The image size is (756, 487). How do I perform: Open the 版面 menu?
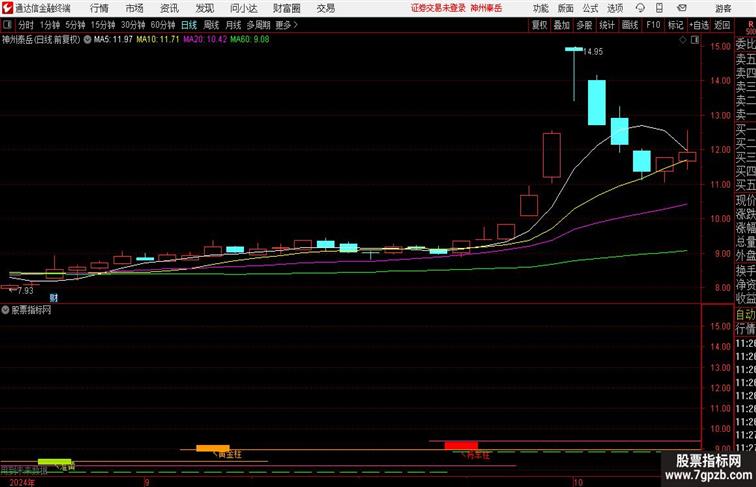click(x=566, y=8)
